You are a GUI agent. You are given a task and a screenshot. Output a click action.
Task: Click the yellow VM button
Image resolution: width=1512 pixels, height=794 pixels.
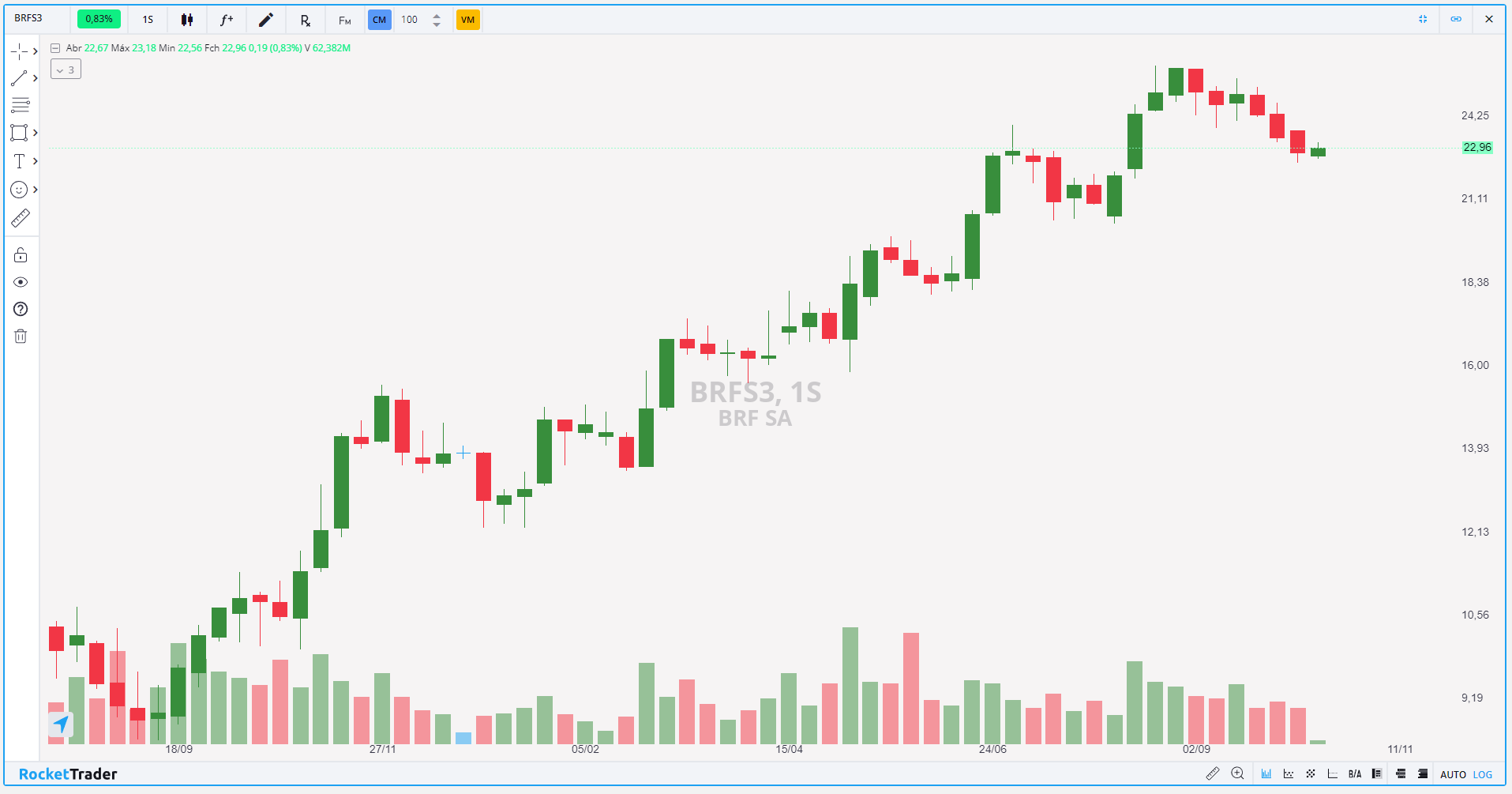467,20
